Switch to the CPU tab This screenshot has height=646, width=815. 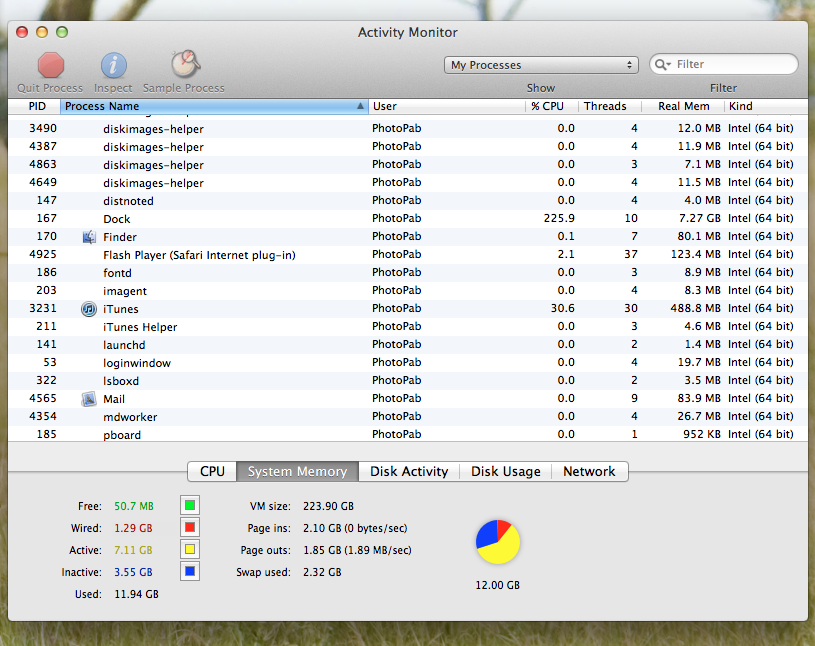212,471
